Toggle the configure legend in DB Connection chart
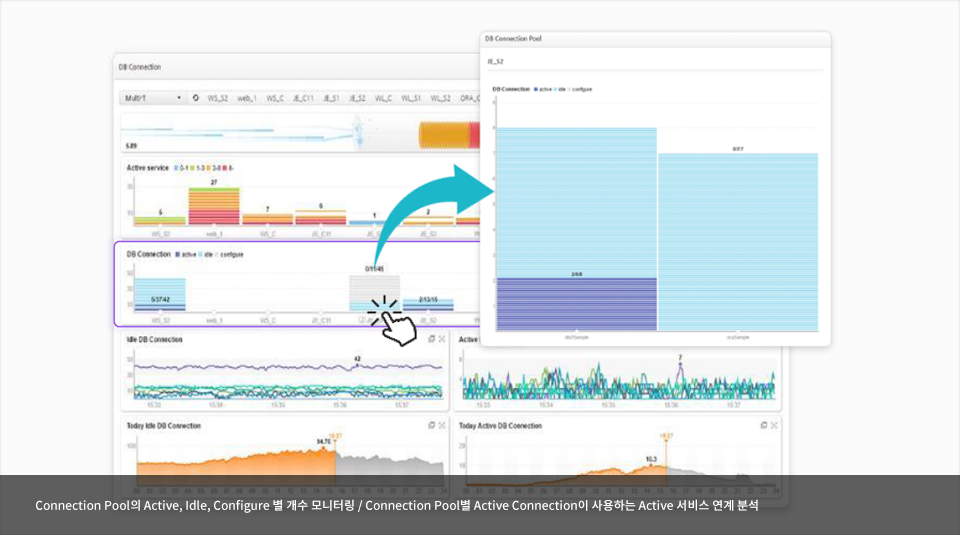960x535 pixels. pyautogui.click(x=229, y=254)
